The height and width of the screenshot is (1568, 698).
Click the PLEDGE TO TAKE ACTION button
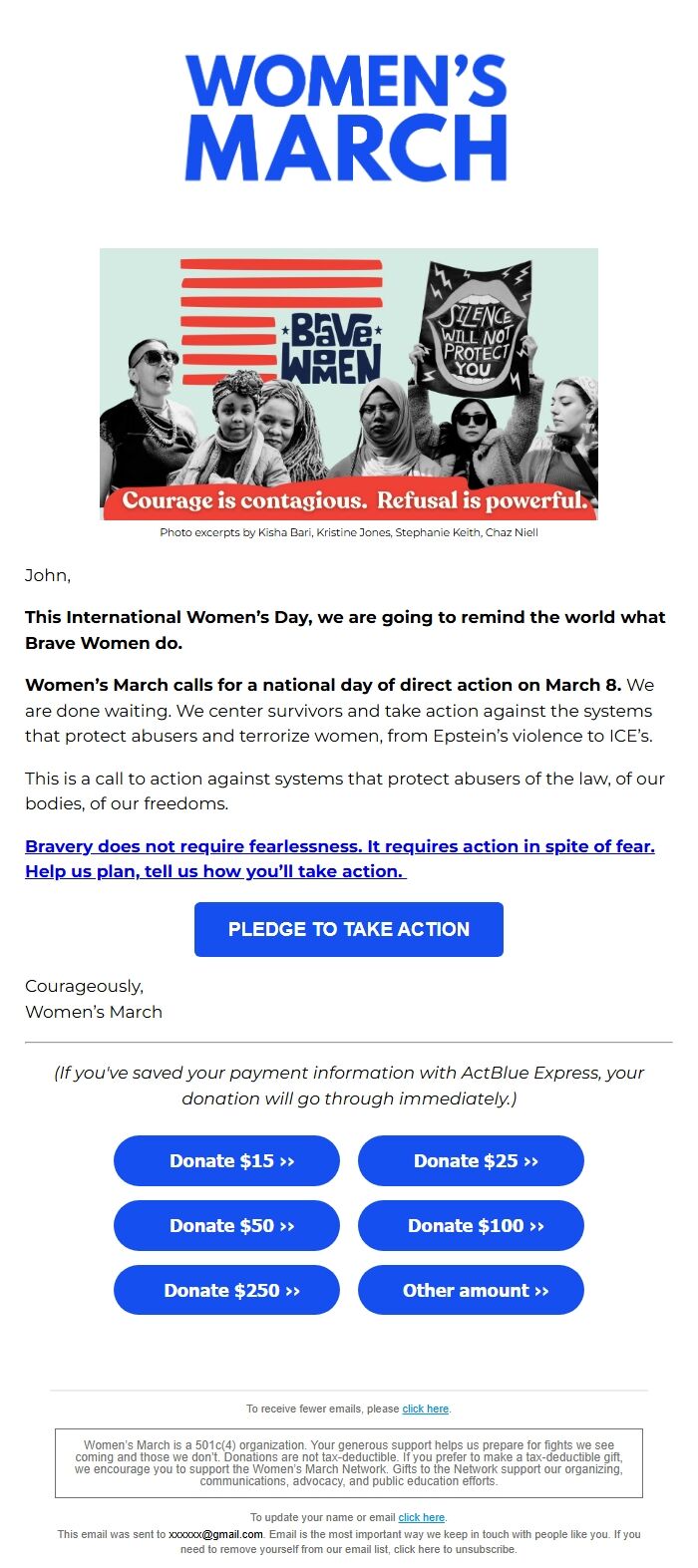(348, 928)
